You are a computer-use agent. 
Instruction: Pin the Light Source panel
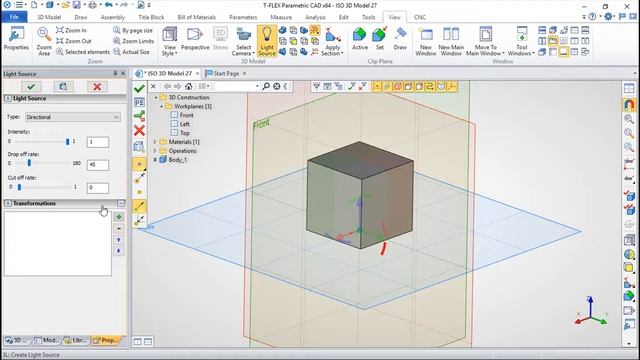[x=116, y=73]
